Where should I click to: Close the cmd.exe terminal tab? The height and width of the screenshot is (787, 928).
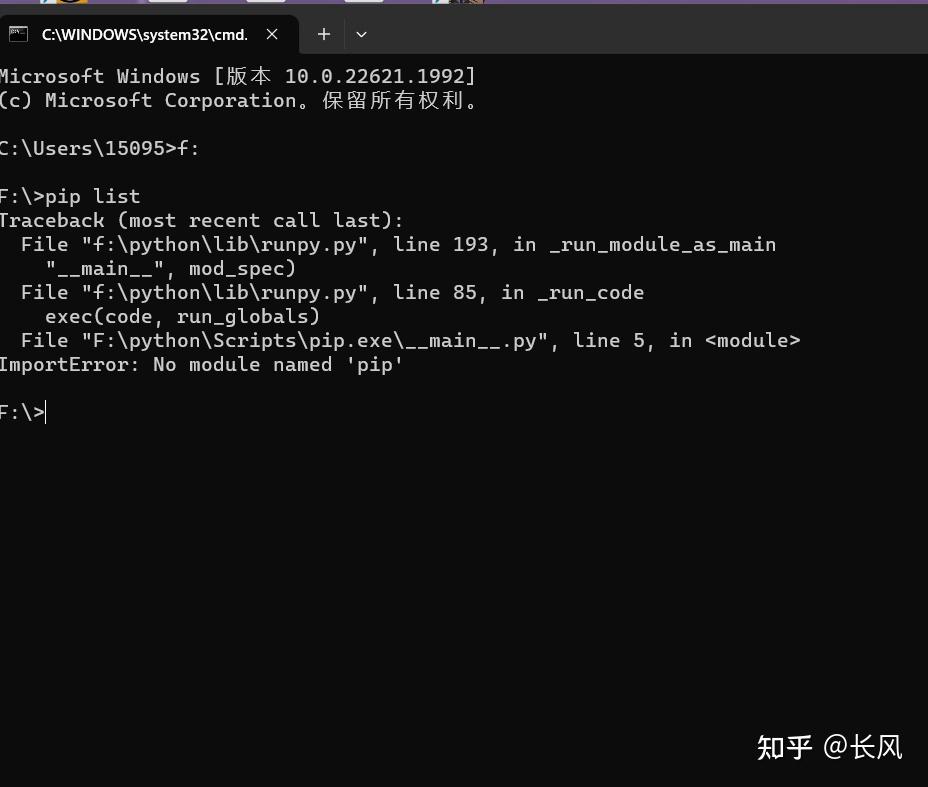[272, 34]
